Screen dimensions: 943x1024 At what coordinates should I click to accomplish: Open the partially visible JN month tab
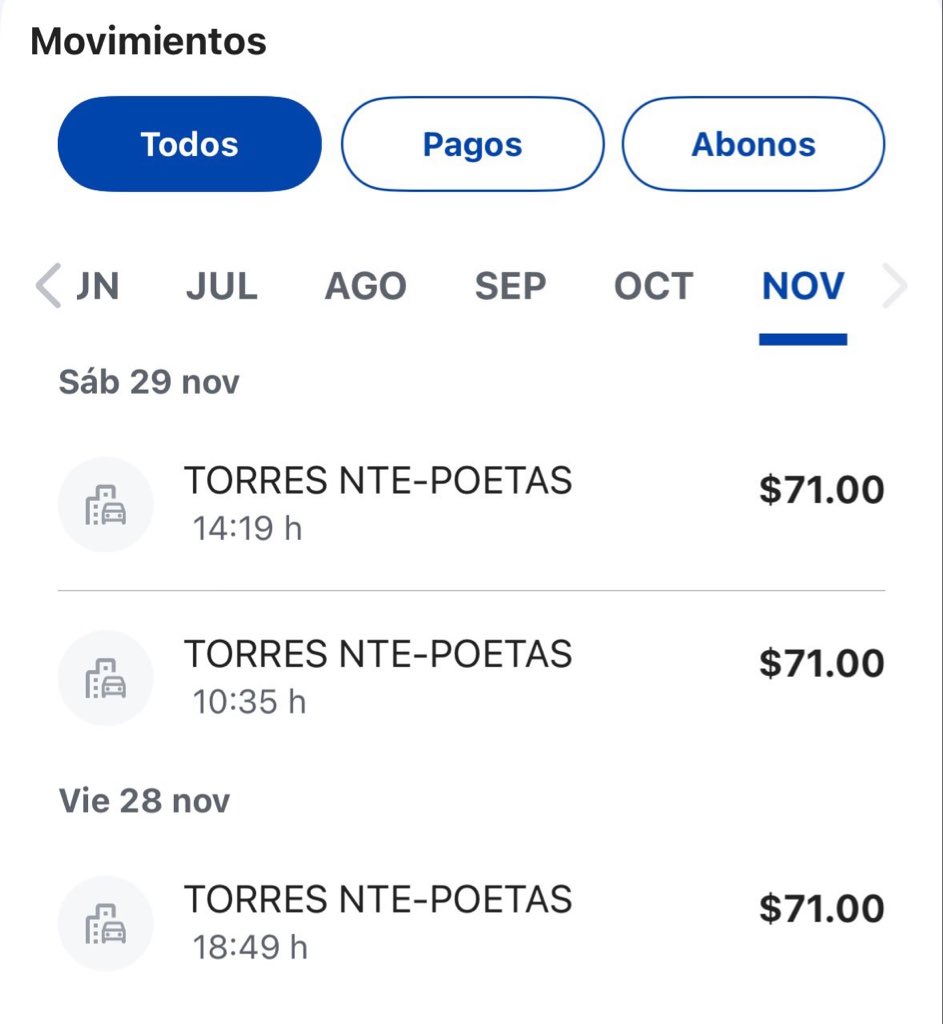98,287
